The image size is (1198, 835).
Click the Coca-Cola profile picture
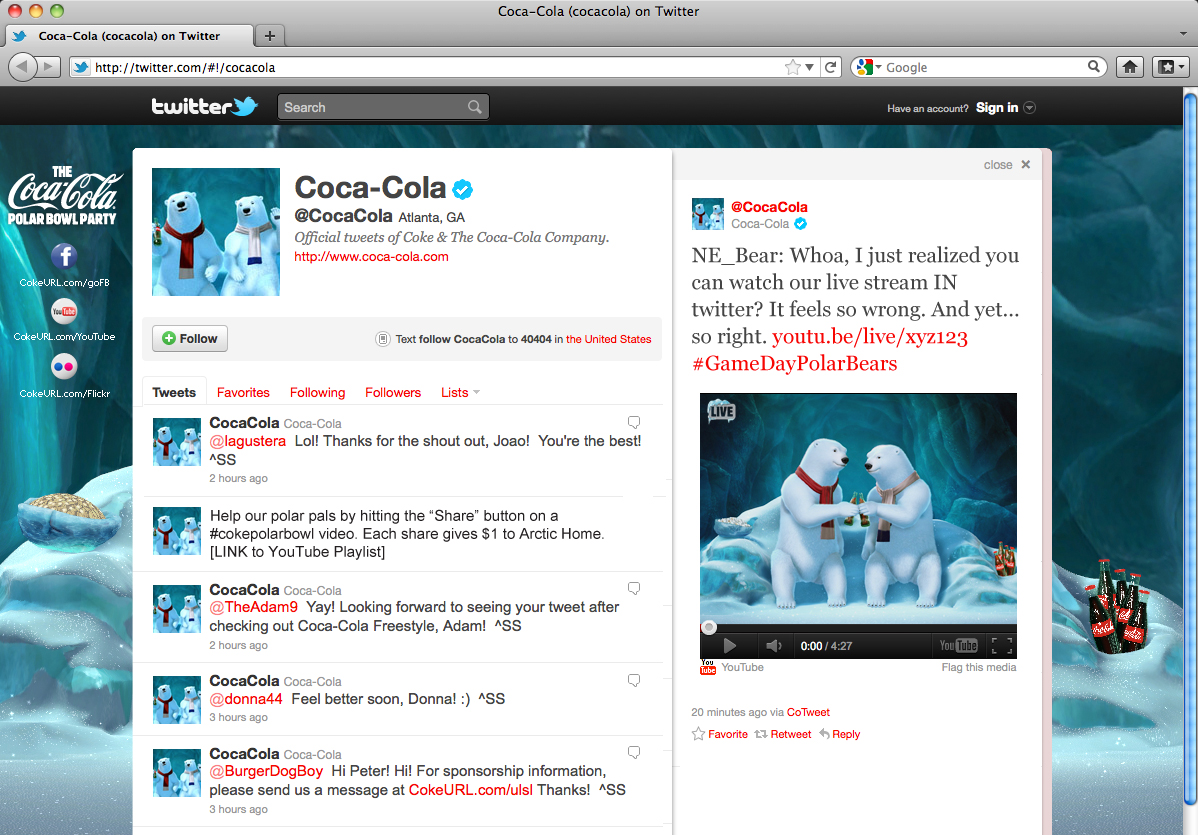point(216,232)
